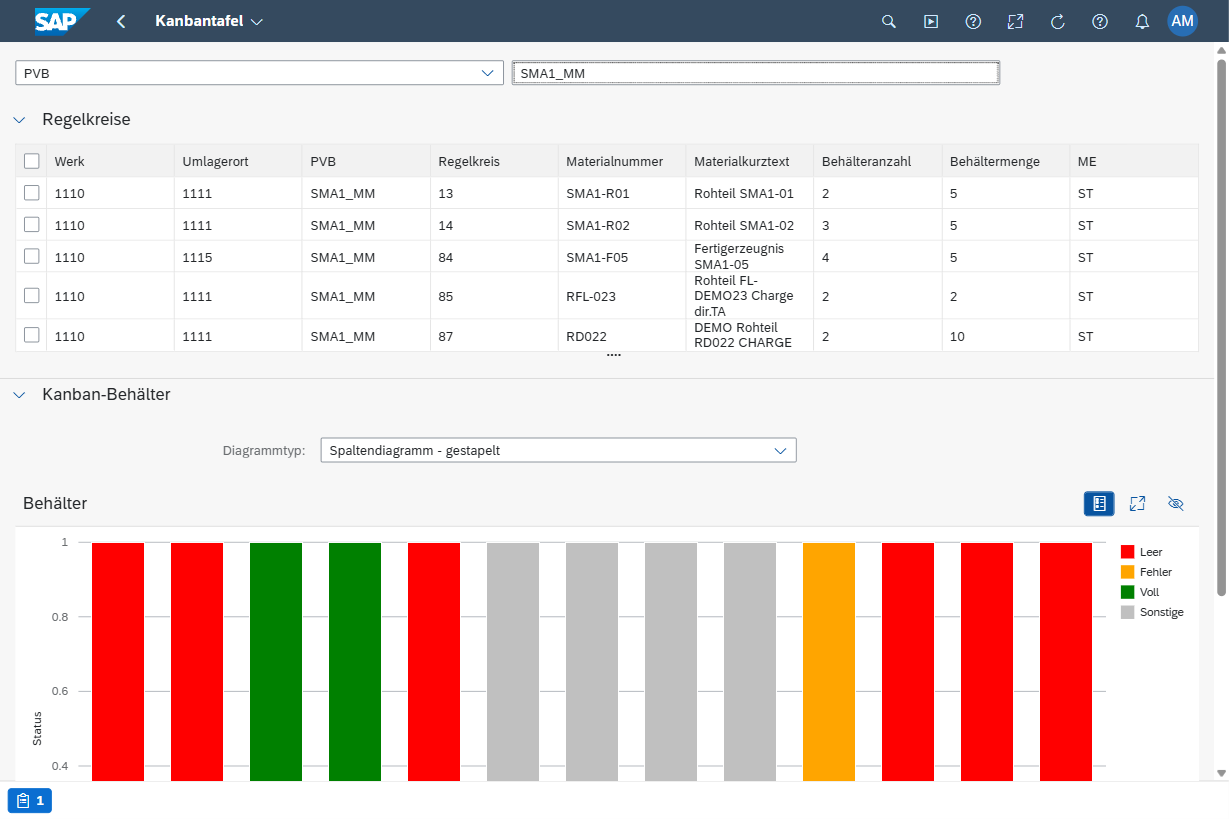
Task: Click the play/enable help icon
Action: [x=931, y=21]
